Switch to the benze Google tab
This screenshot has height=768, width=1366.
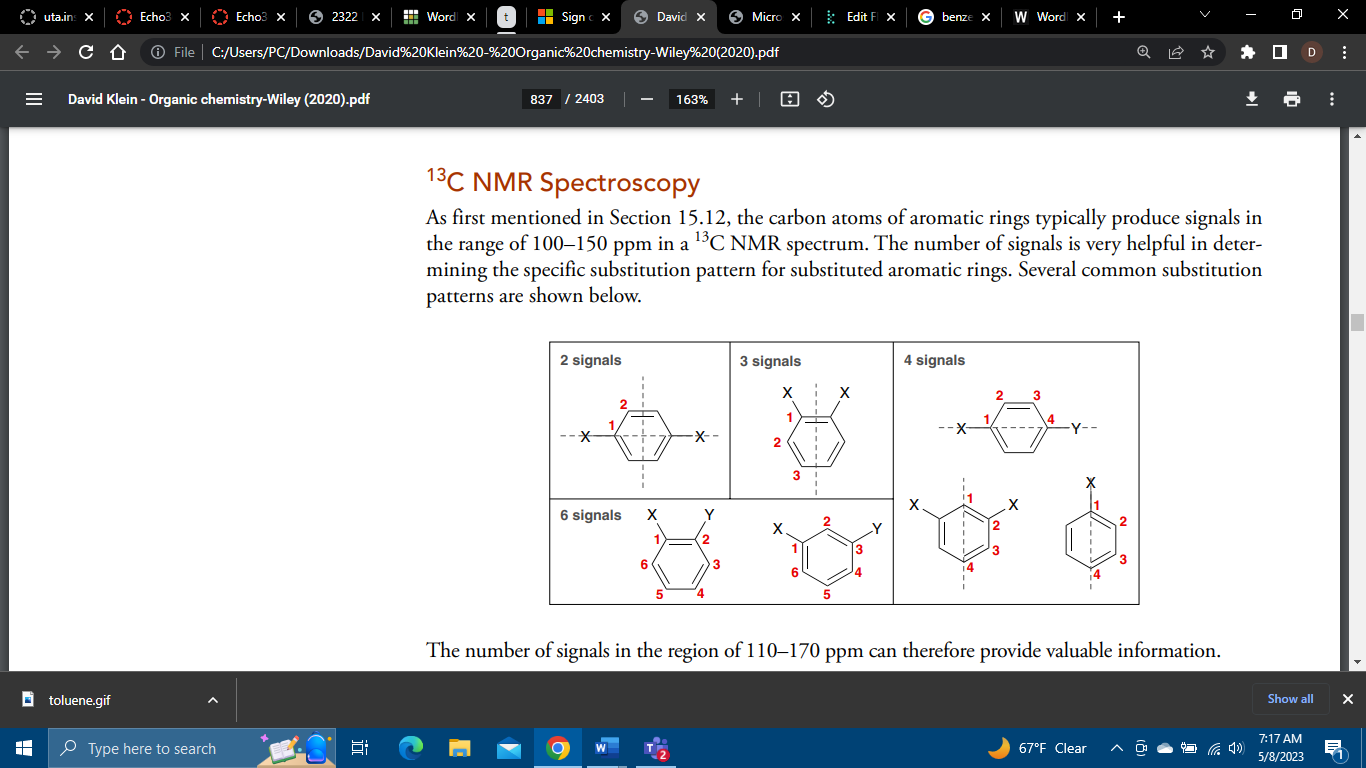point(952,17)
